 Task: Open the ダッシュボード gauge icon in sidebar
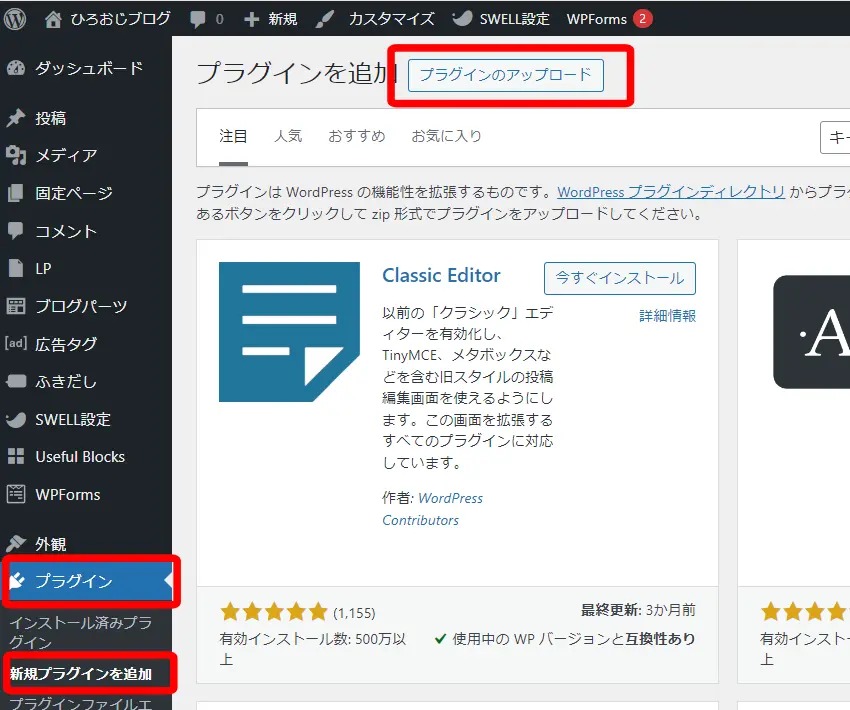coord(14,68)
